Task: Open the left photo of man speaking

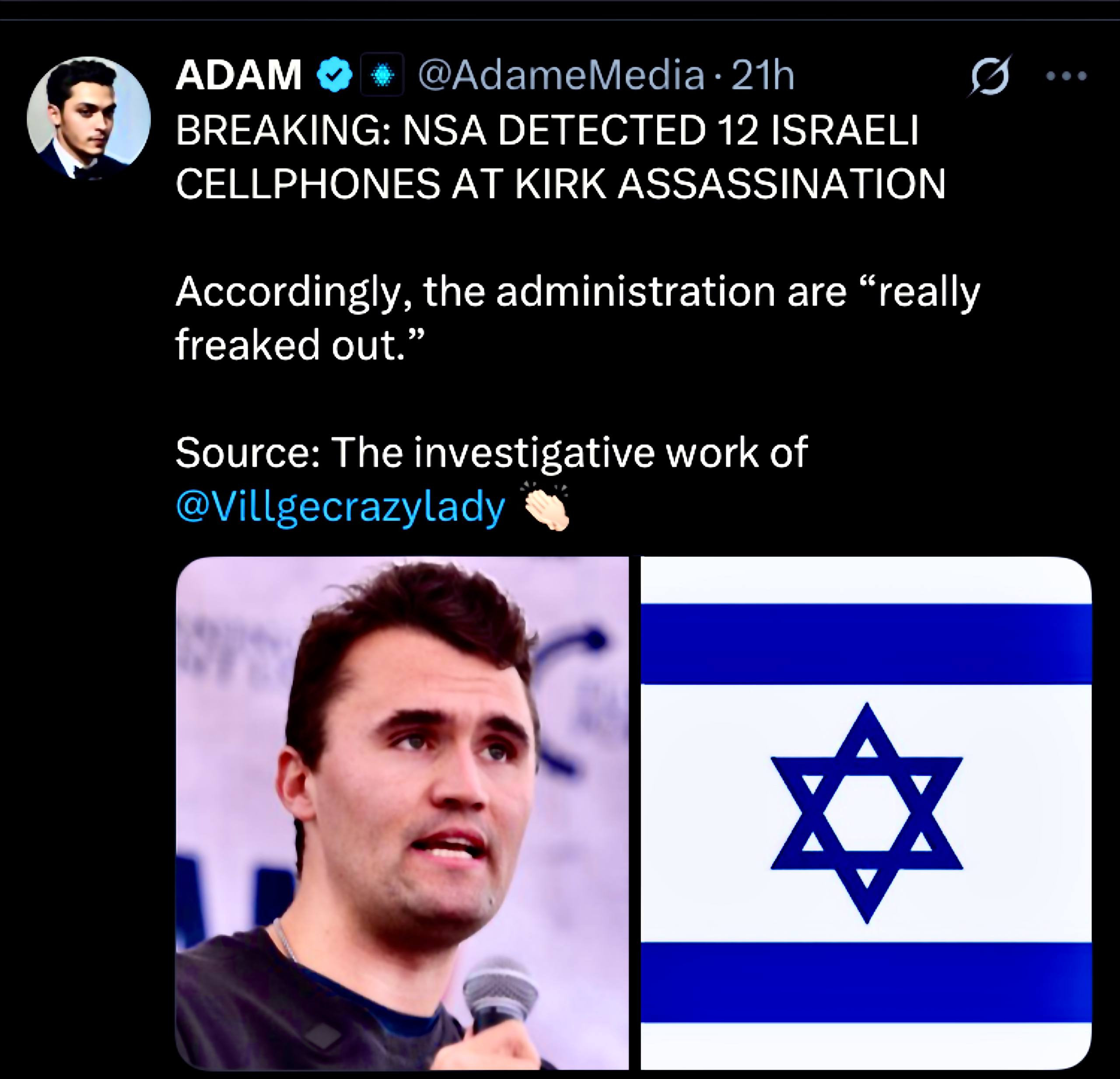Action: [x=402, y=811]
